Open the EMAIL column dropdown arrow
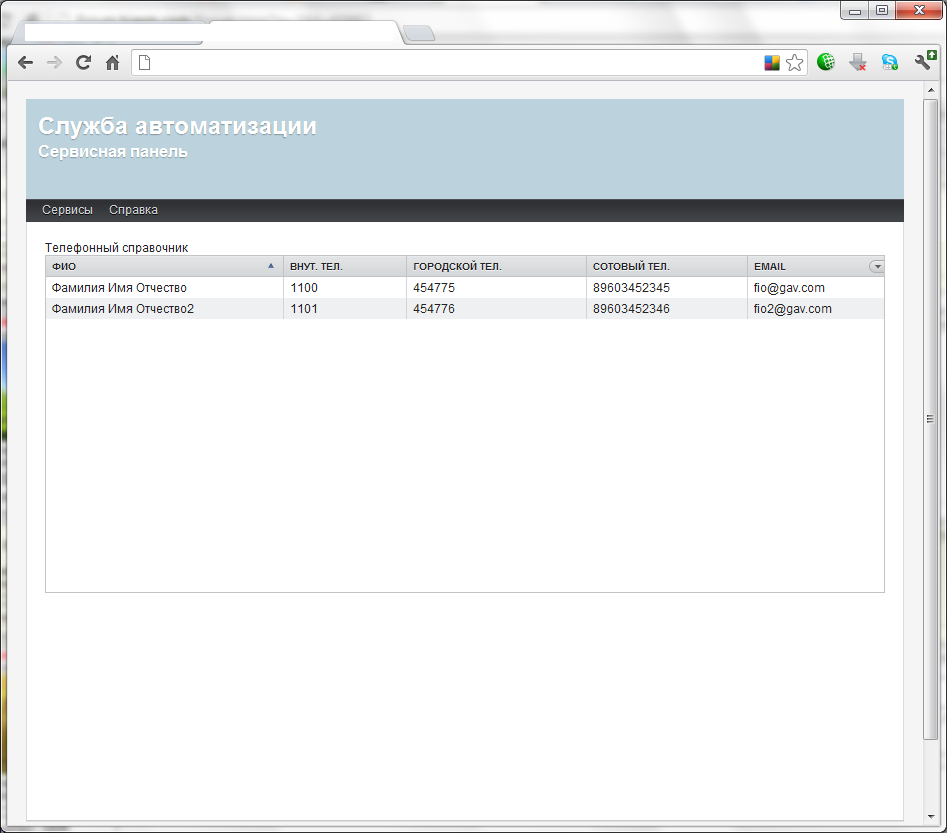 [877, 266]
